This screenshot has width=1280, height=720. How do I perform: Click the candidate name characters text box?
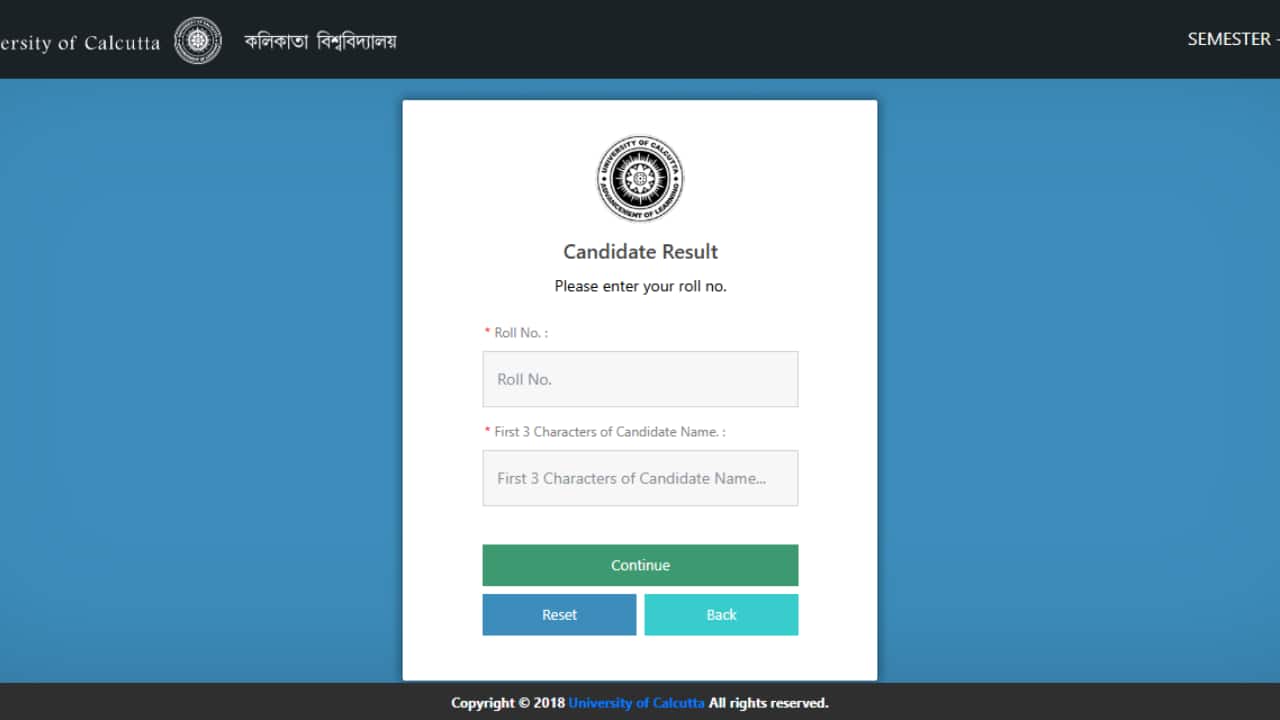click(x=640, y=478)
